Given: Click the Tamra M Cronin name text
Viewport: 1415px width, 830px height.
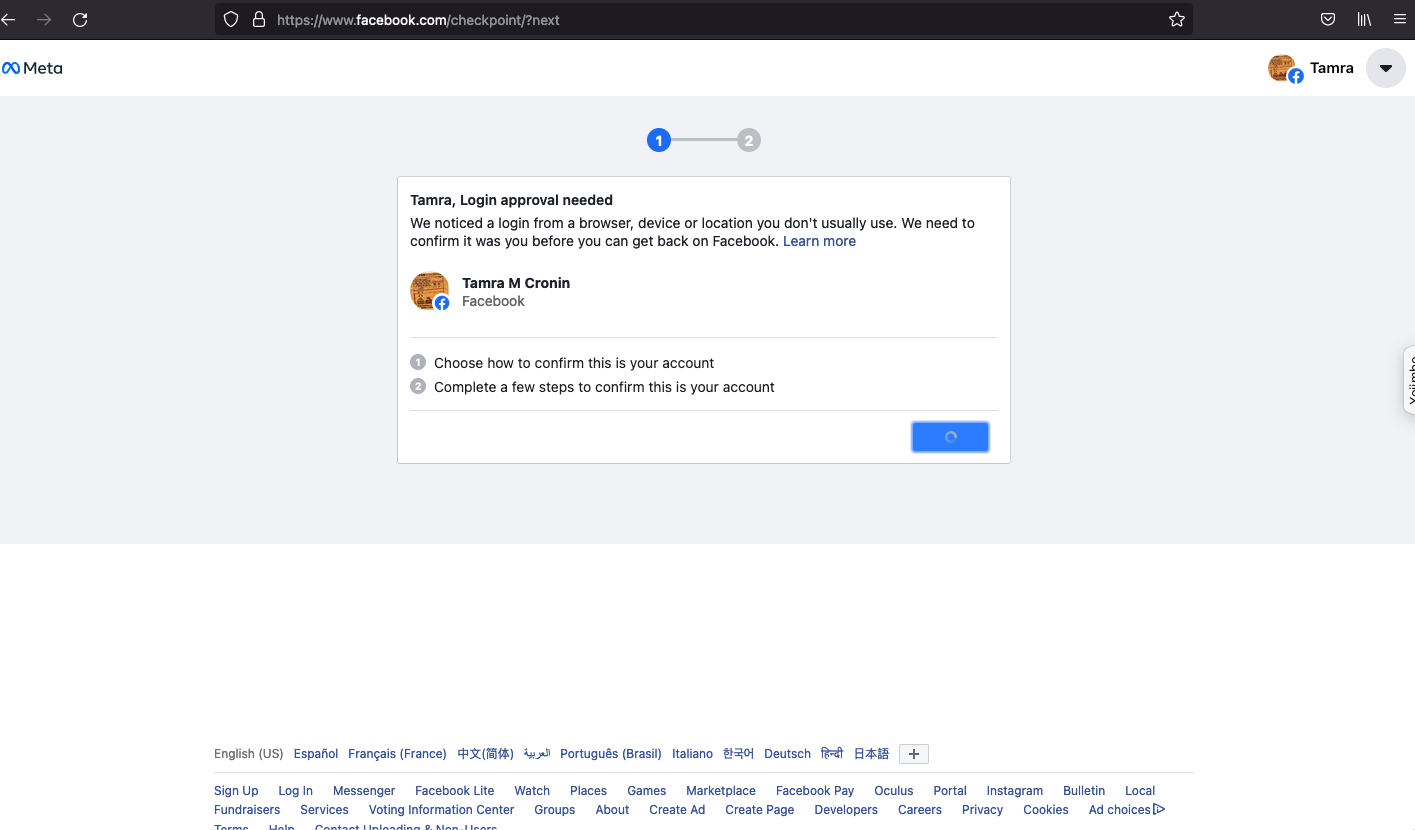Looking at the screenshot, I should pyautogui.click(x=516, y=283).
